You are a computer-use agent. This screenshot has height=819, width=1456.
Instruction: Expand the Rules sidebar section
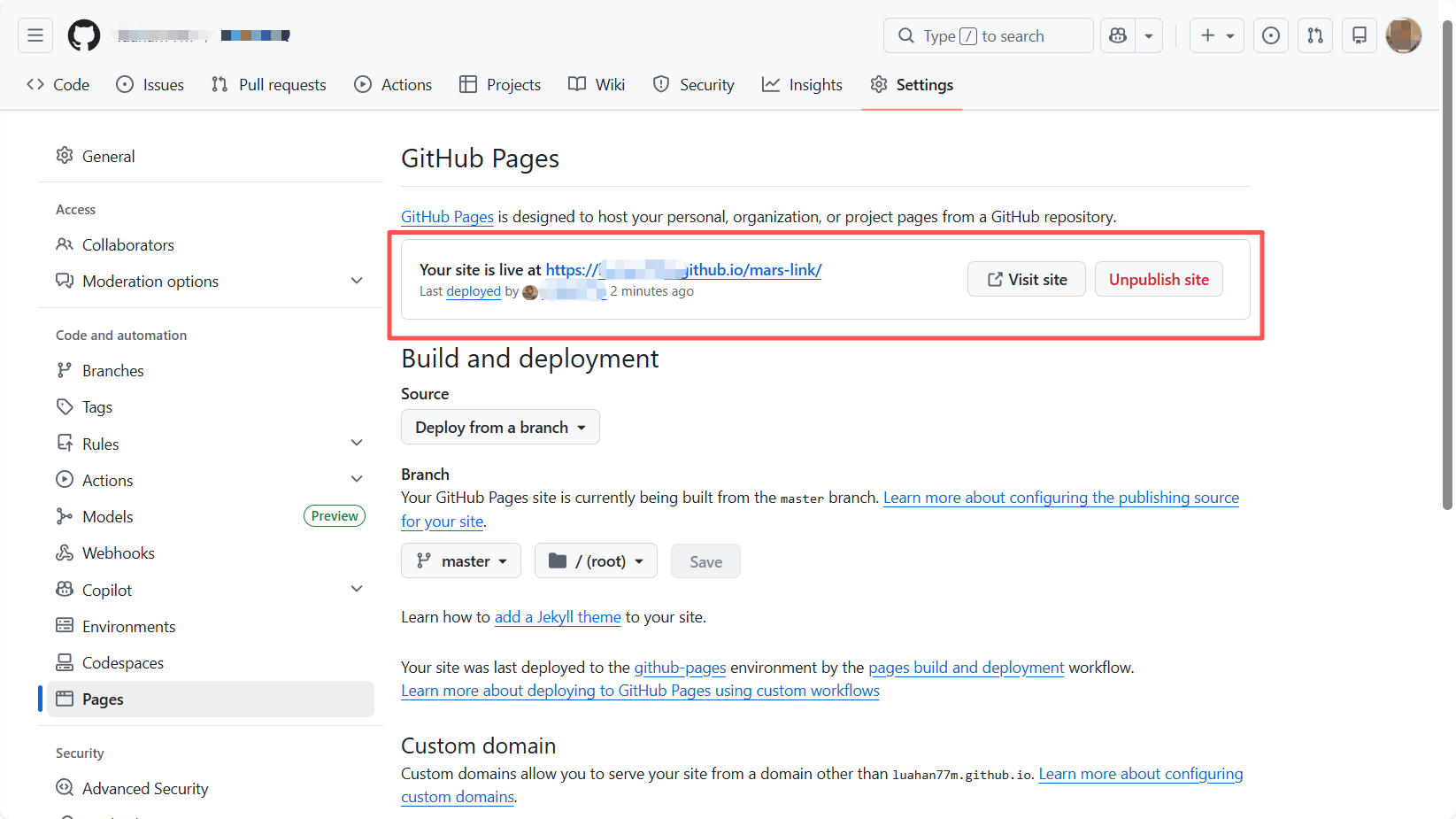click(x=357, y=444)
